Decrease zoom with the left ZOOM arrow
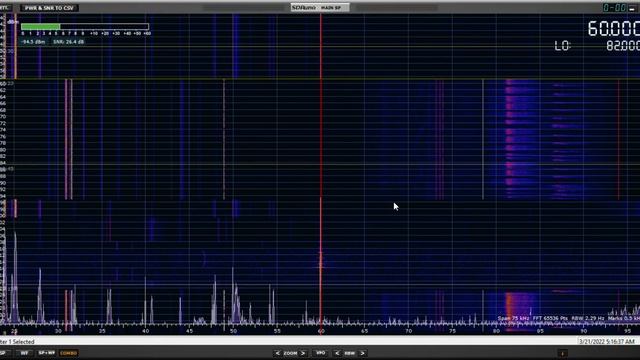 pos(278,353)
